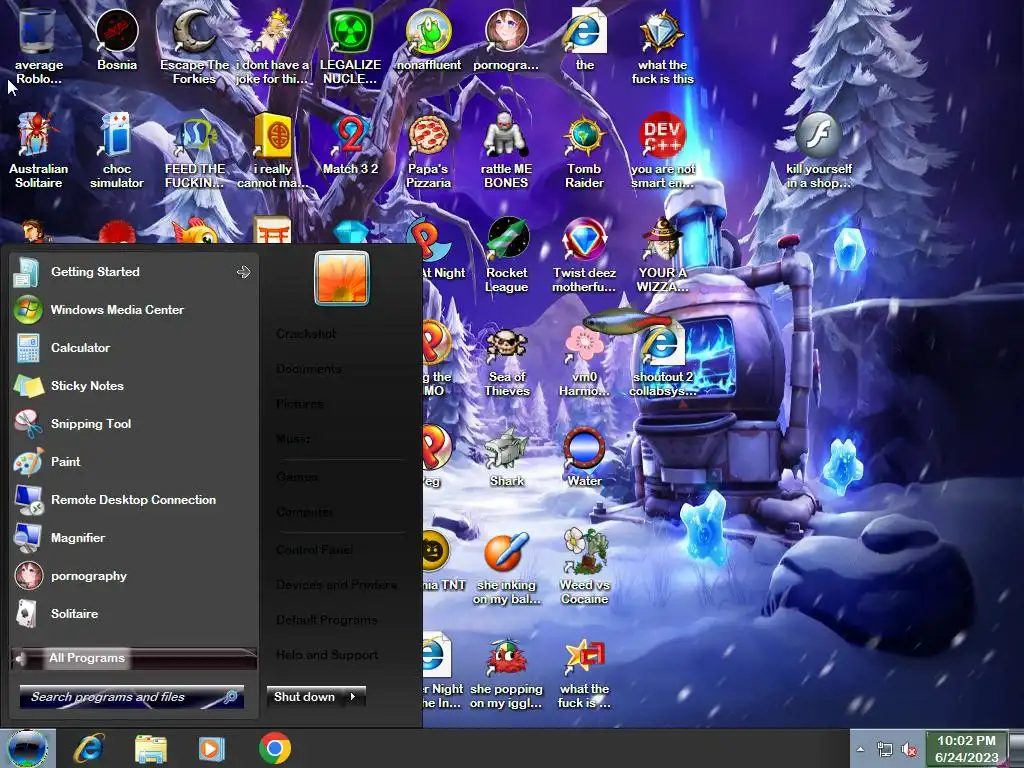Screen dimensions: 1024x768
Task: Click the network tray icon
Action: tap(885, 749)
